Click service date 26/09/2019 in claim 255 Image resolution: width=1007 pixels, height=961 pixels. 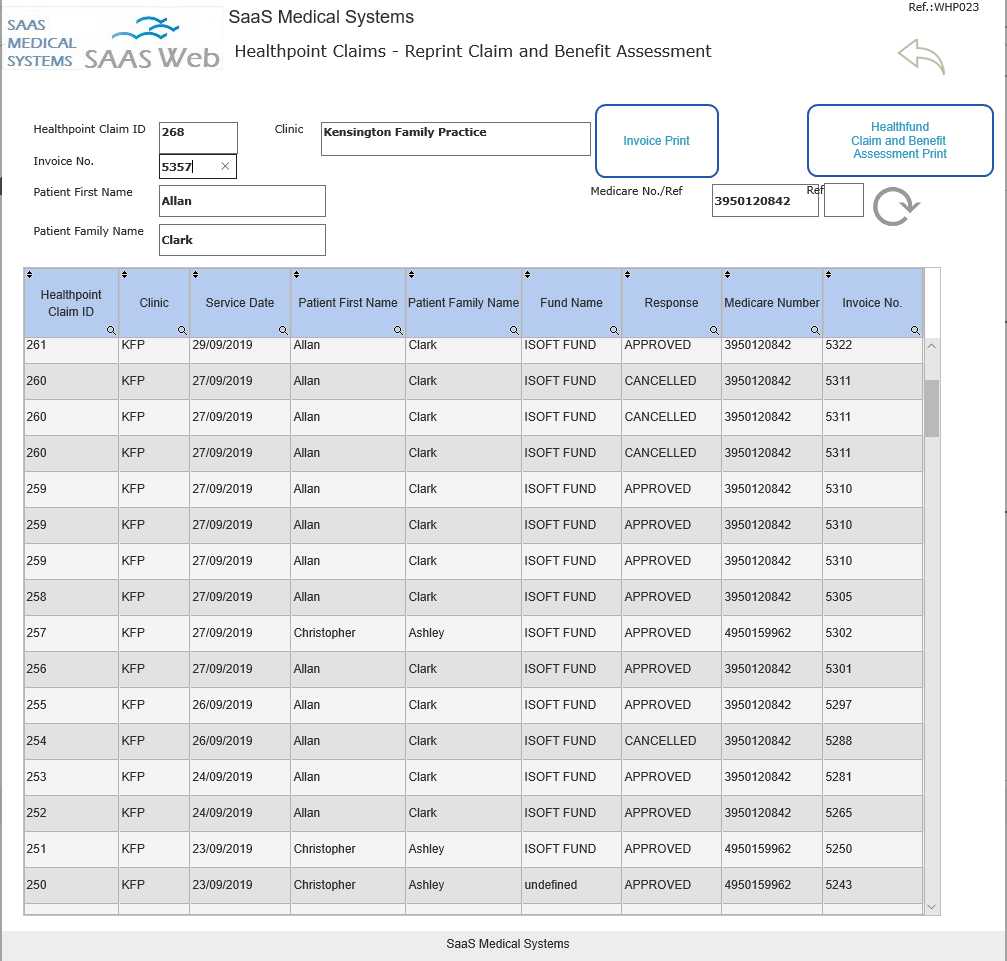point(240,705)
